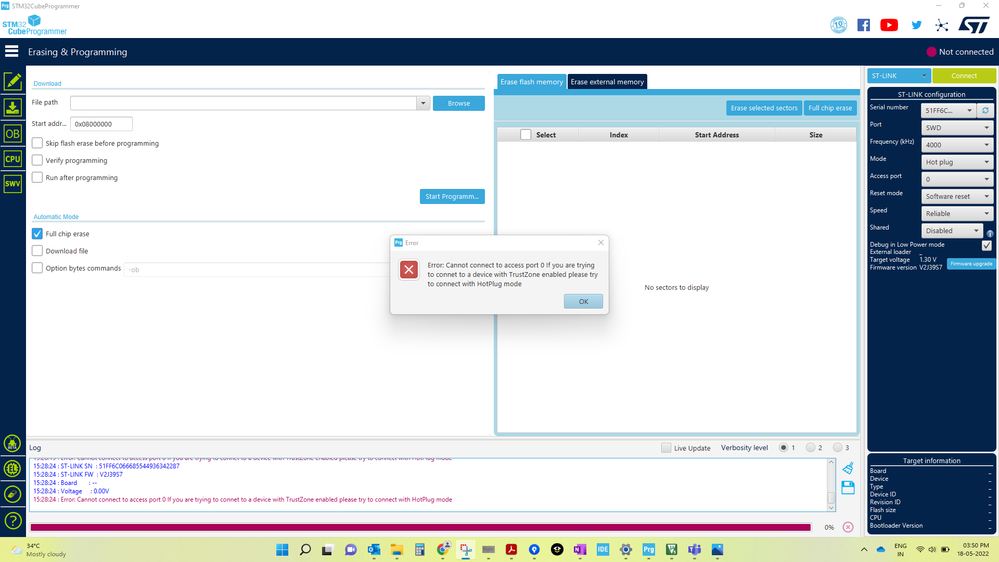Open the ST Twitter page icon
Image resolution: width=999 pixels, height=562 pixels.
(916, 25)
